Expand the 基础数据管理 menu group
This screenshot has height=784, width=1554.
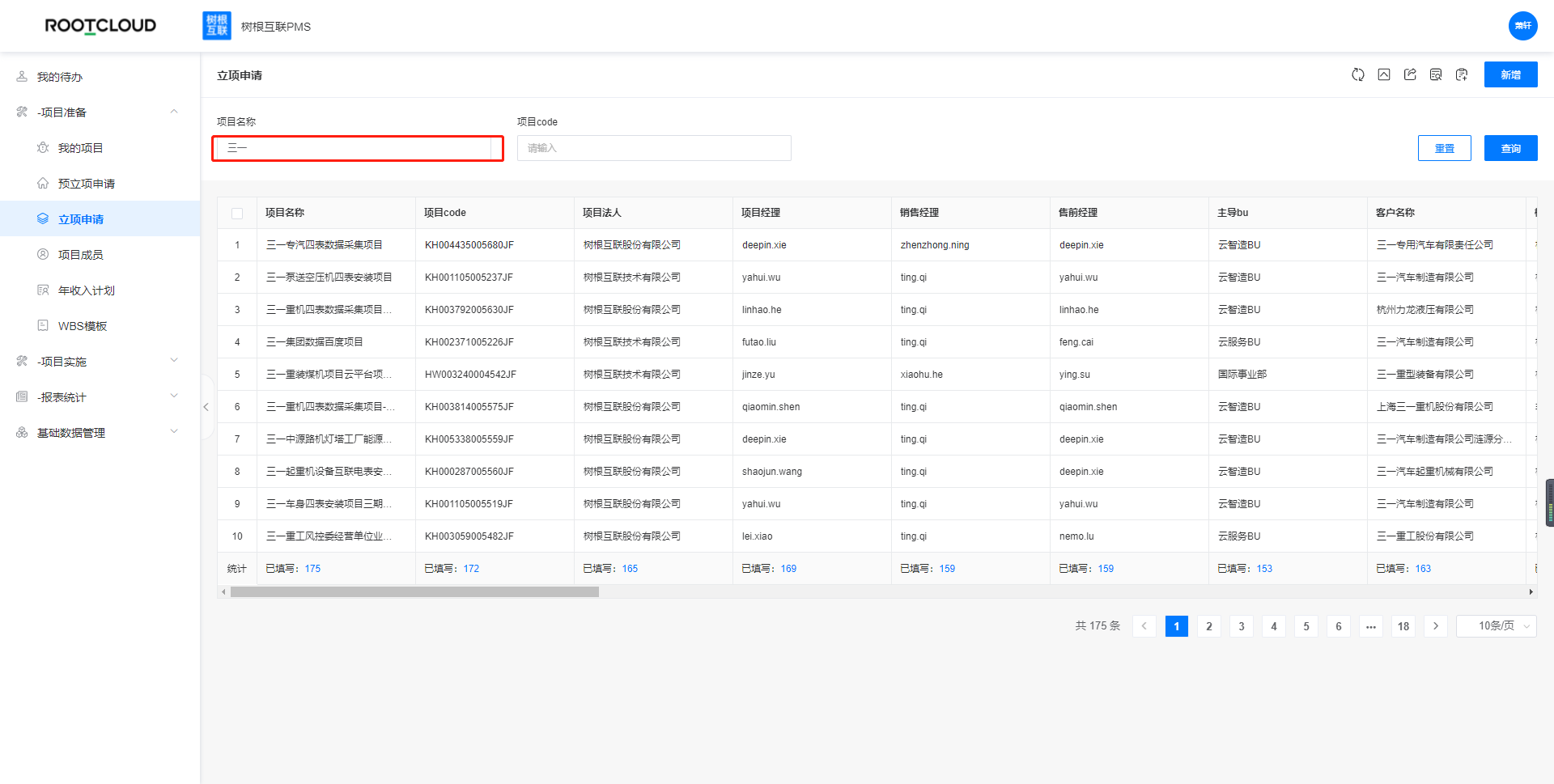pyautogui.click(x=174, y=432)
